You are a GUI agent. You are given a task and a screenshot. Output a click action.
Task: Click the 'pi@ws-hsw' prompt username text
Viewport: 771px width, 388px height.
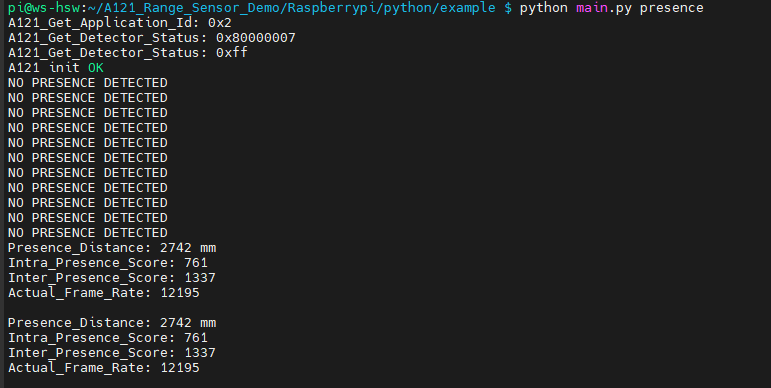tap(44, 8)
